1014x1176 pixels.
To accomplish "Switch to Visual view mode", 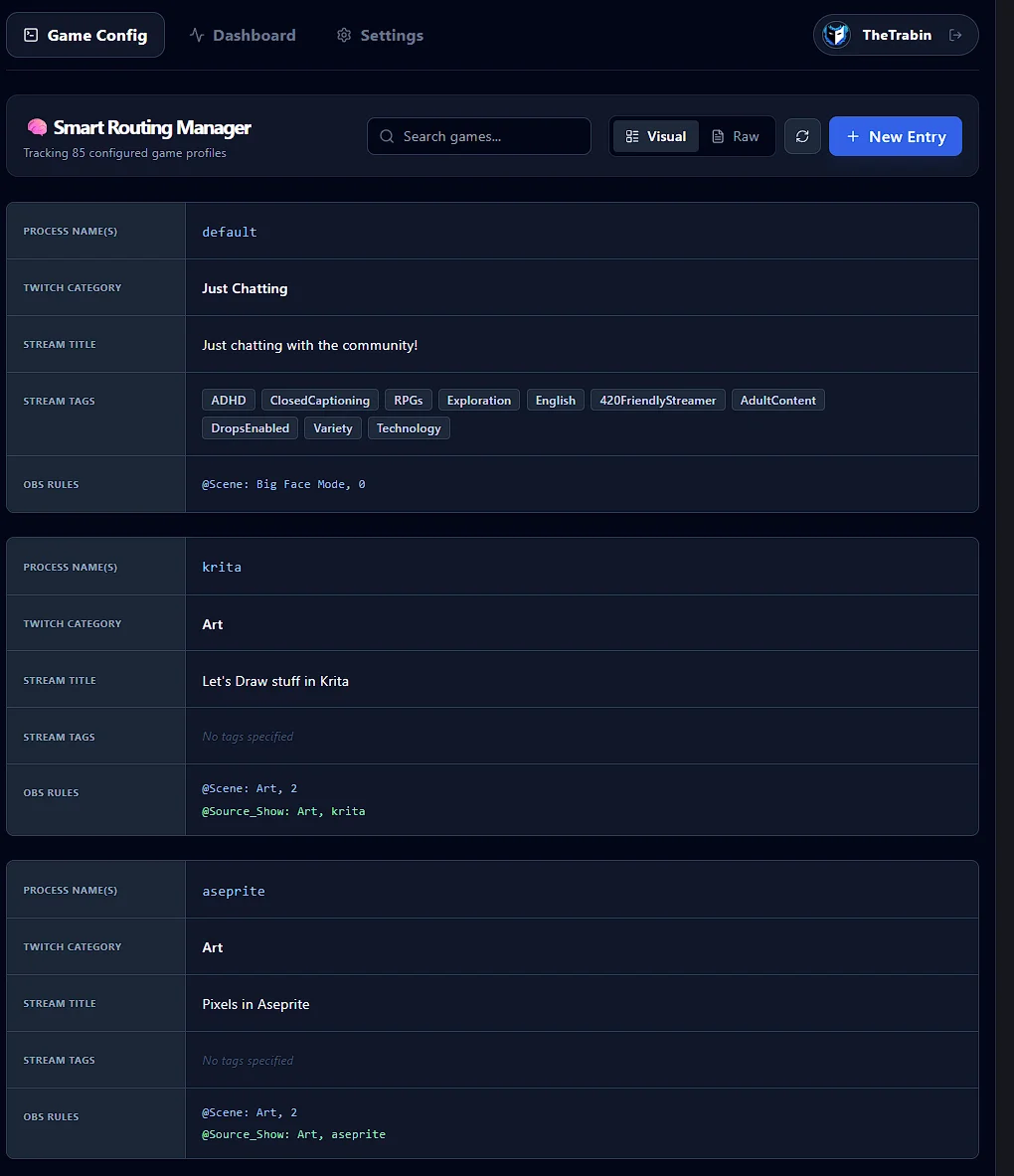I will pos(656,136).
